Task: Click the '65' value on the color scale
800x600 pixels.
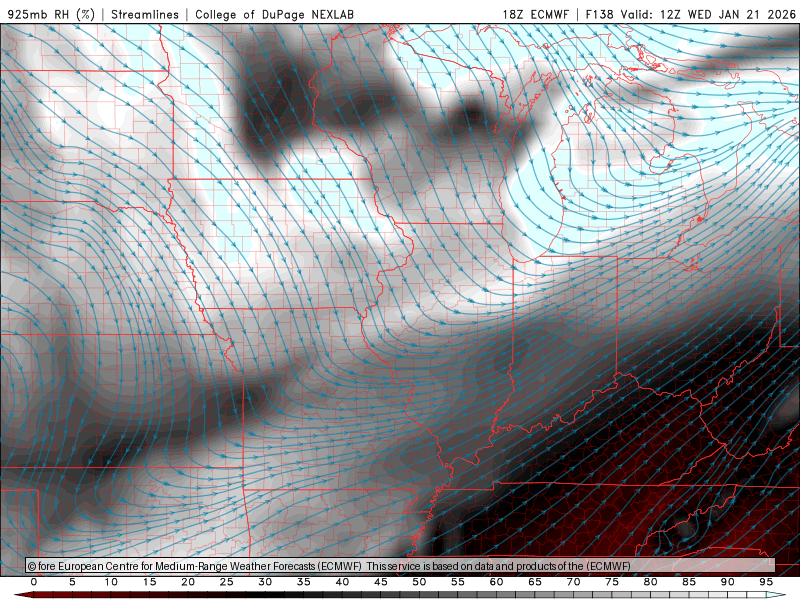Action: (x=535, y=582)
